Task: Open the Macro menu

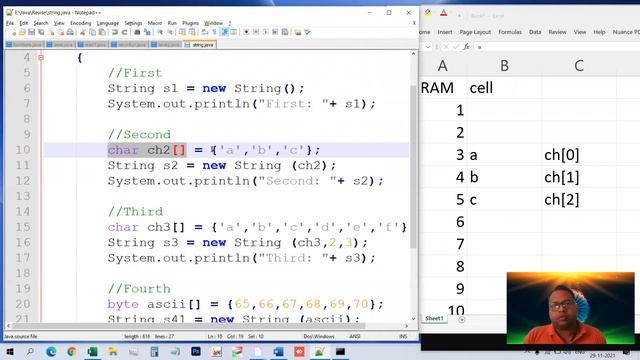Action: click(x=155, y=23)
